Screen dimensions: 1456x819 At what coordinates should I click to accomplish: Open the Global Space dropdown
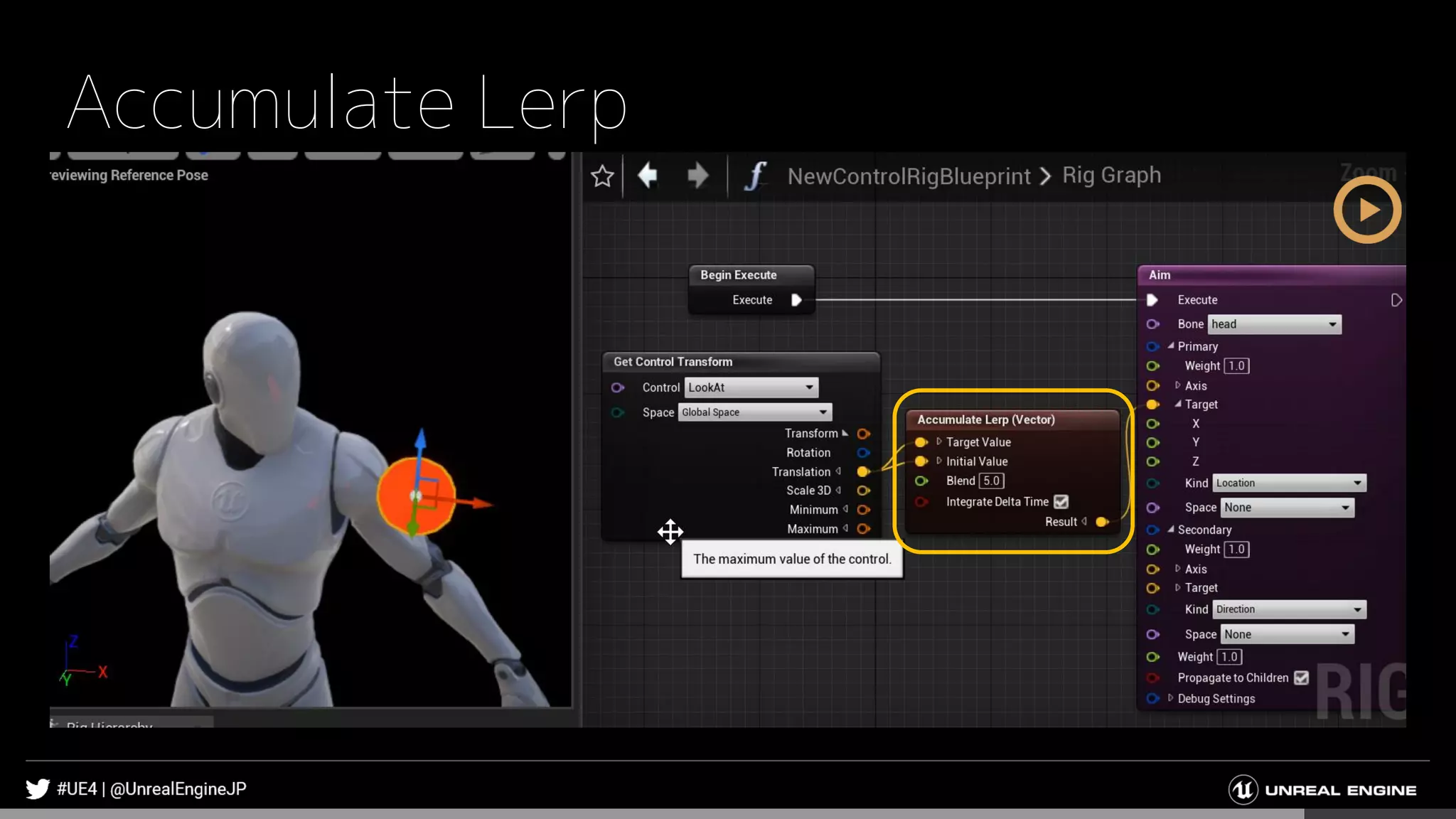tap(754, 412)
